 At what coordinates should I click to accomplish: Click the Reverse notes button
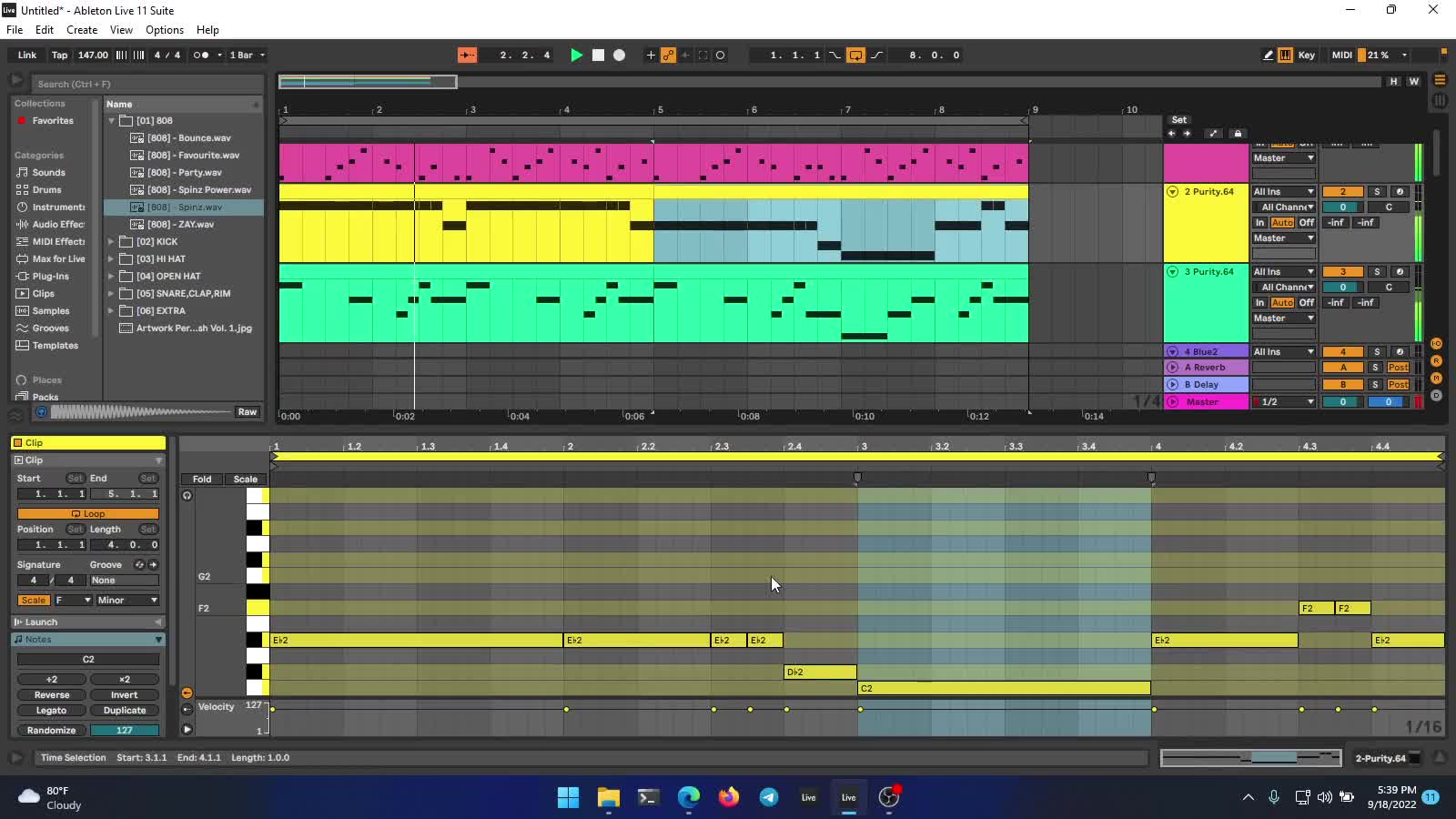52,694
